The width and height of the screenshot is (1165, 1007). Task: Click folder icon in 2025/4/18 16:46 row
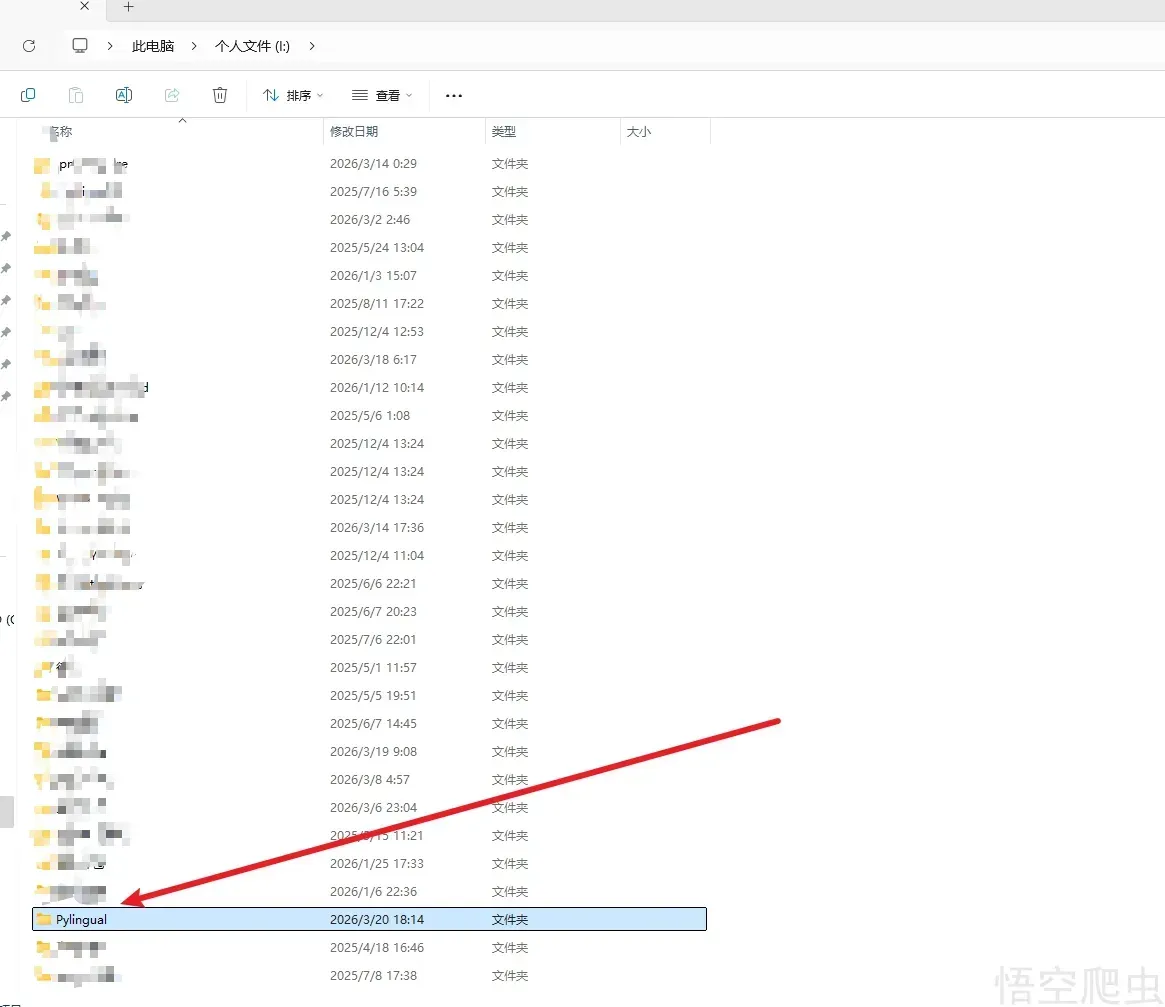[x=43, y=947]
